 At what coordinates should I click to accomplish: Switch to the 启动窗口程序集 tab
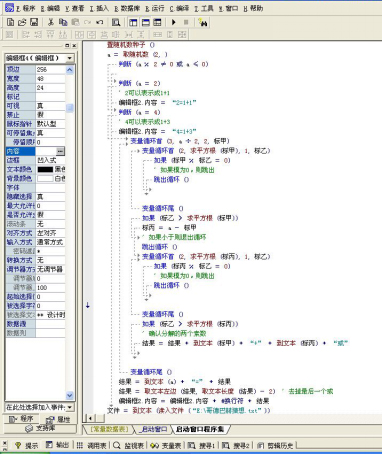pyautogui.click(x=200, y=429)
